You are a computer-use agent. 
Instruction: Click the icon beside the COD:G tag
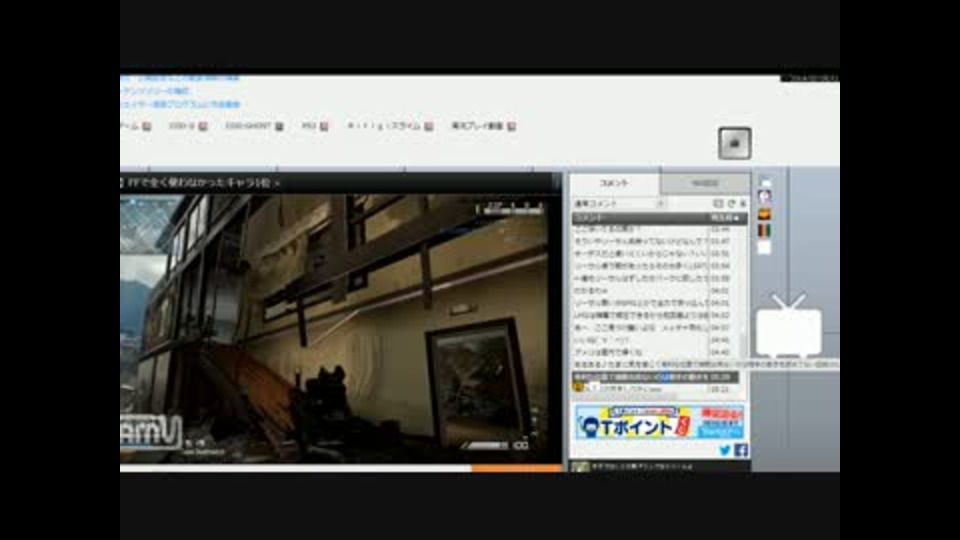(203, 126)
